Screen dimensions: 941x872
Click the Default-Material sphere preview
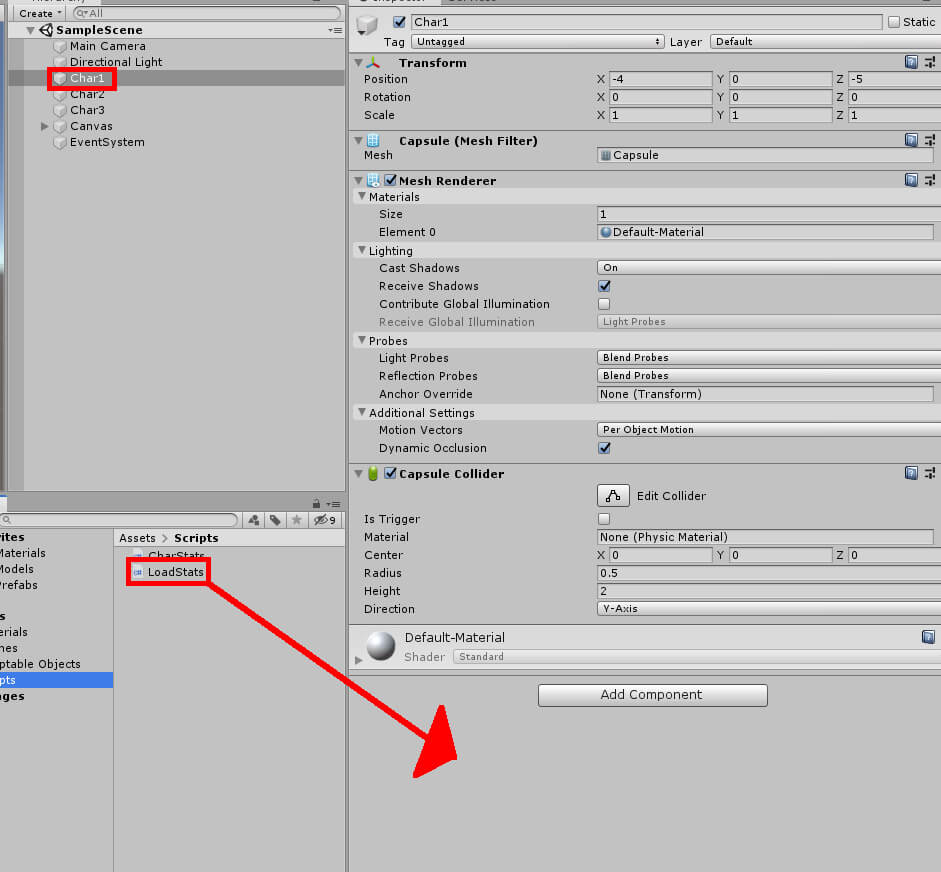point(381,646)
